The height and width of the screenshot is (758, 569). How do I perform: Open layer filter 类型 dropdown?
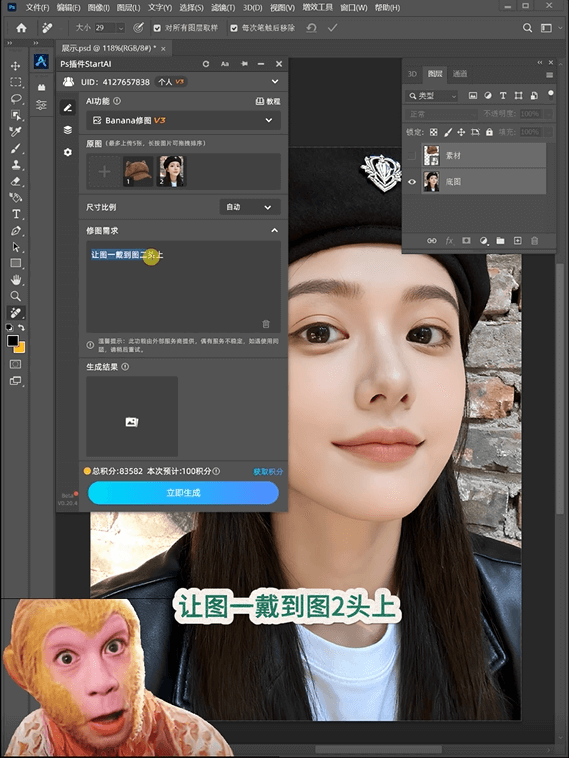click(432, 96)
